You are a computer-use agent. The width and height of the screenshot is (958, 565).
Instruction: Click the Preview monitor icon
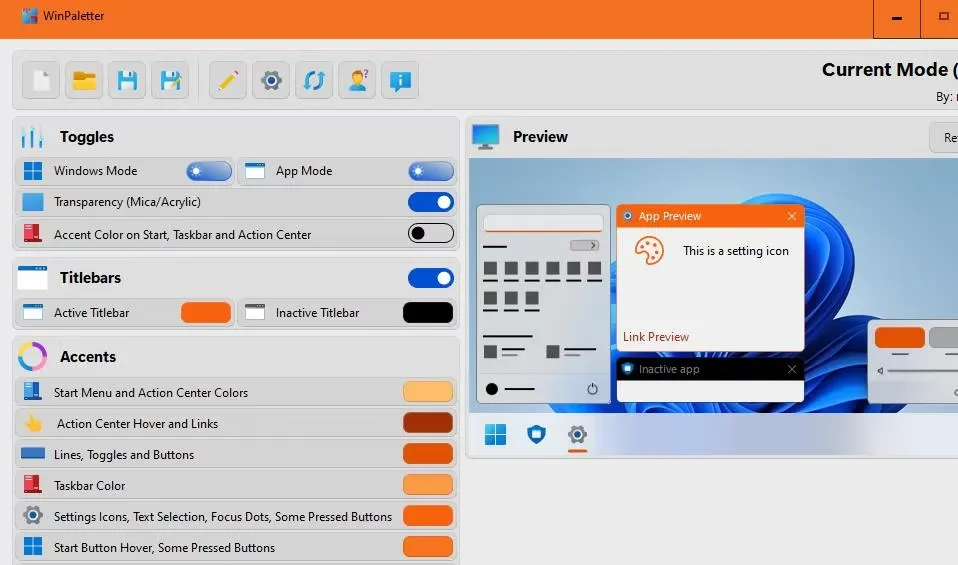486,137
